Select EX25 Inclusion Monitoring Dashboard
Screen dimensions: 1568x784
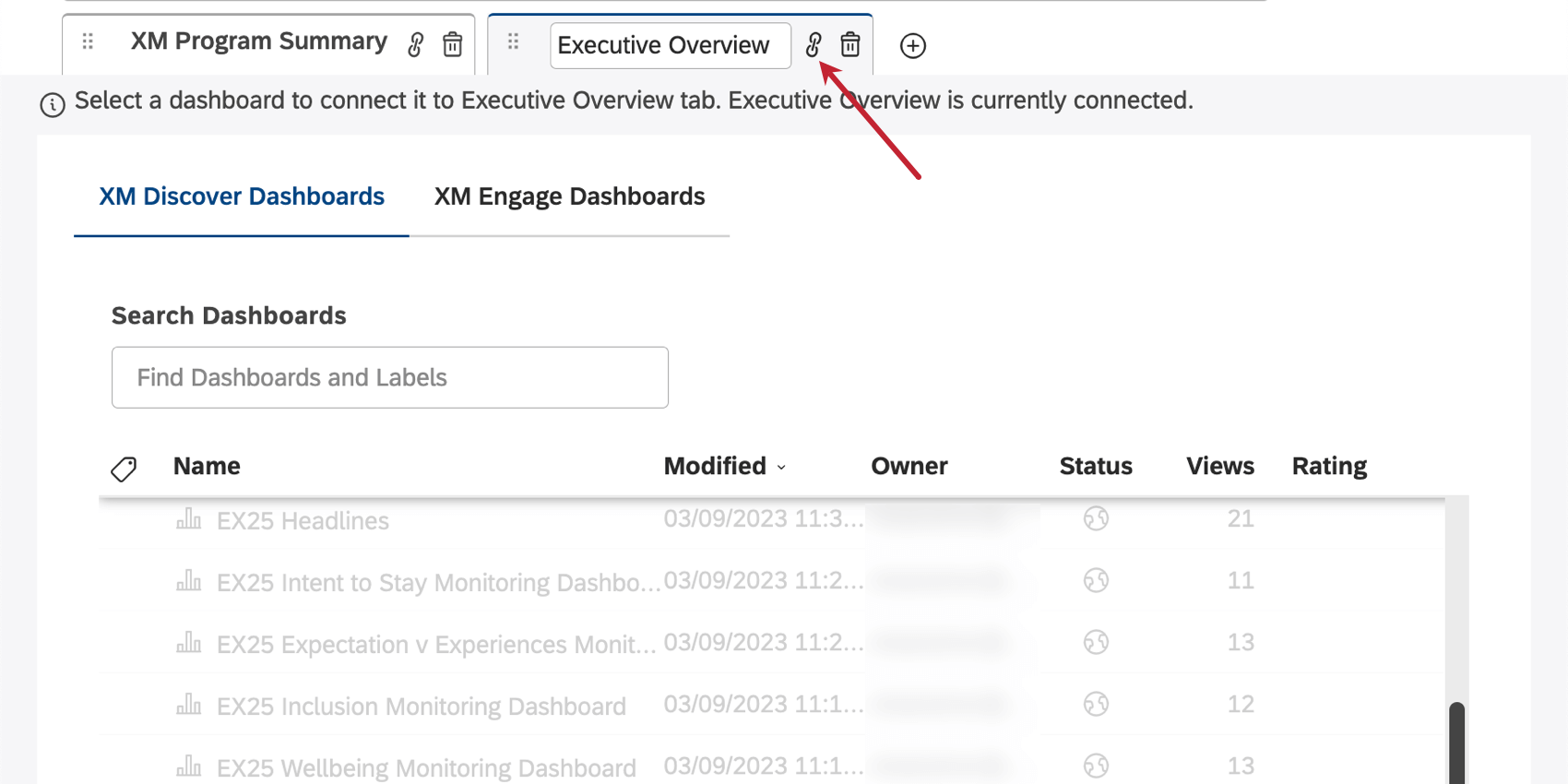pyautogui.click(x=421, y=707)
